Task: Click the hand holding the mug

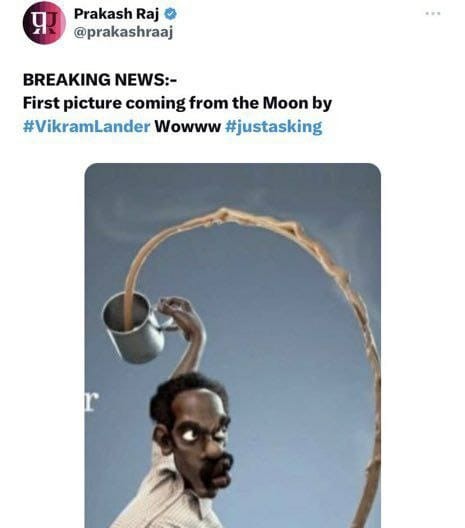Action: (x=178, y=311)
